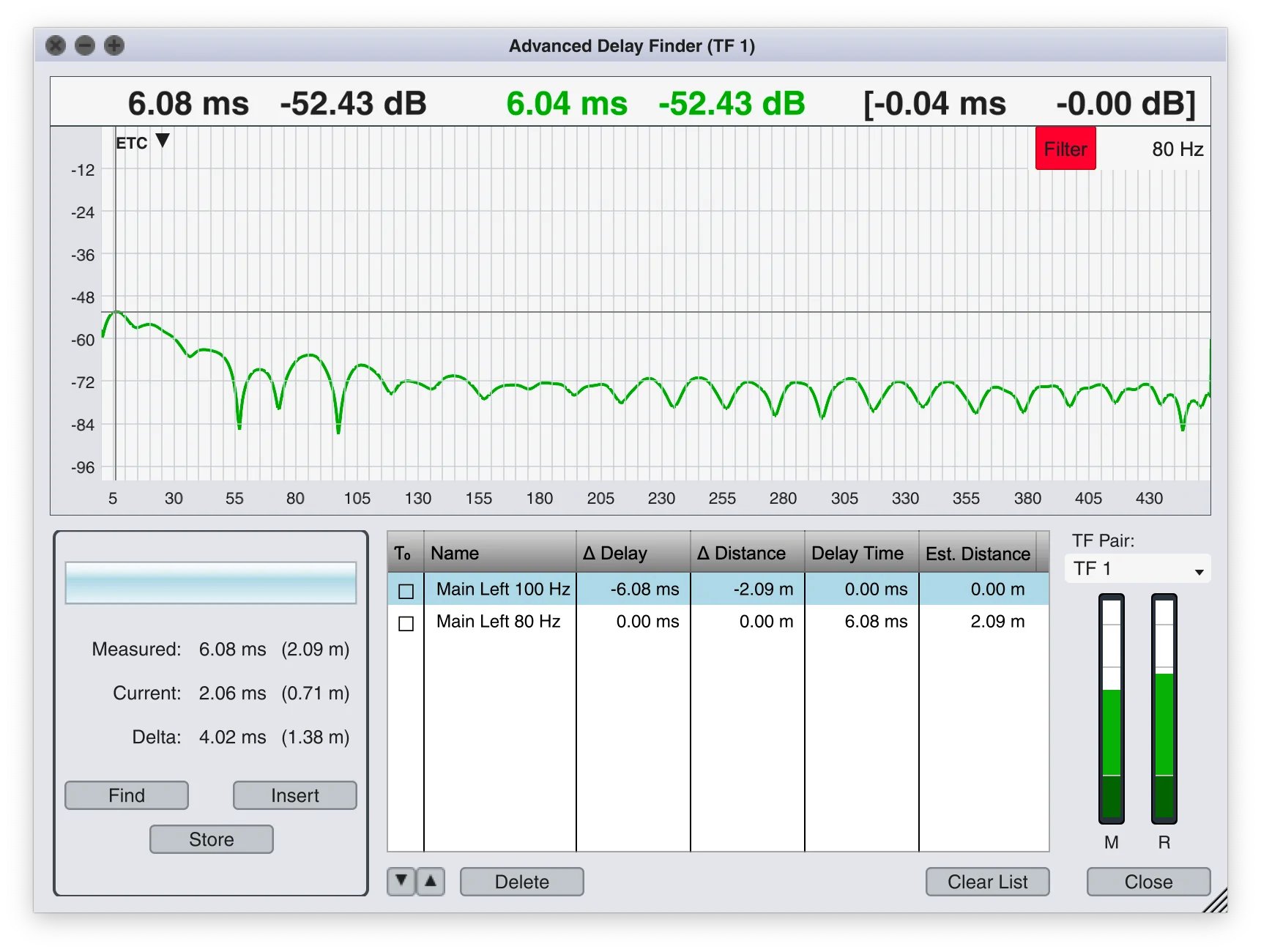1261x952 pixels.
Task: Toggle selection of Main Left 80 Hz row
Action: 500,622
